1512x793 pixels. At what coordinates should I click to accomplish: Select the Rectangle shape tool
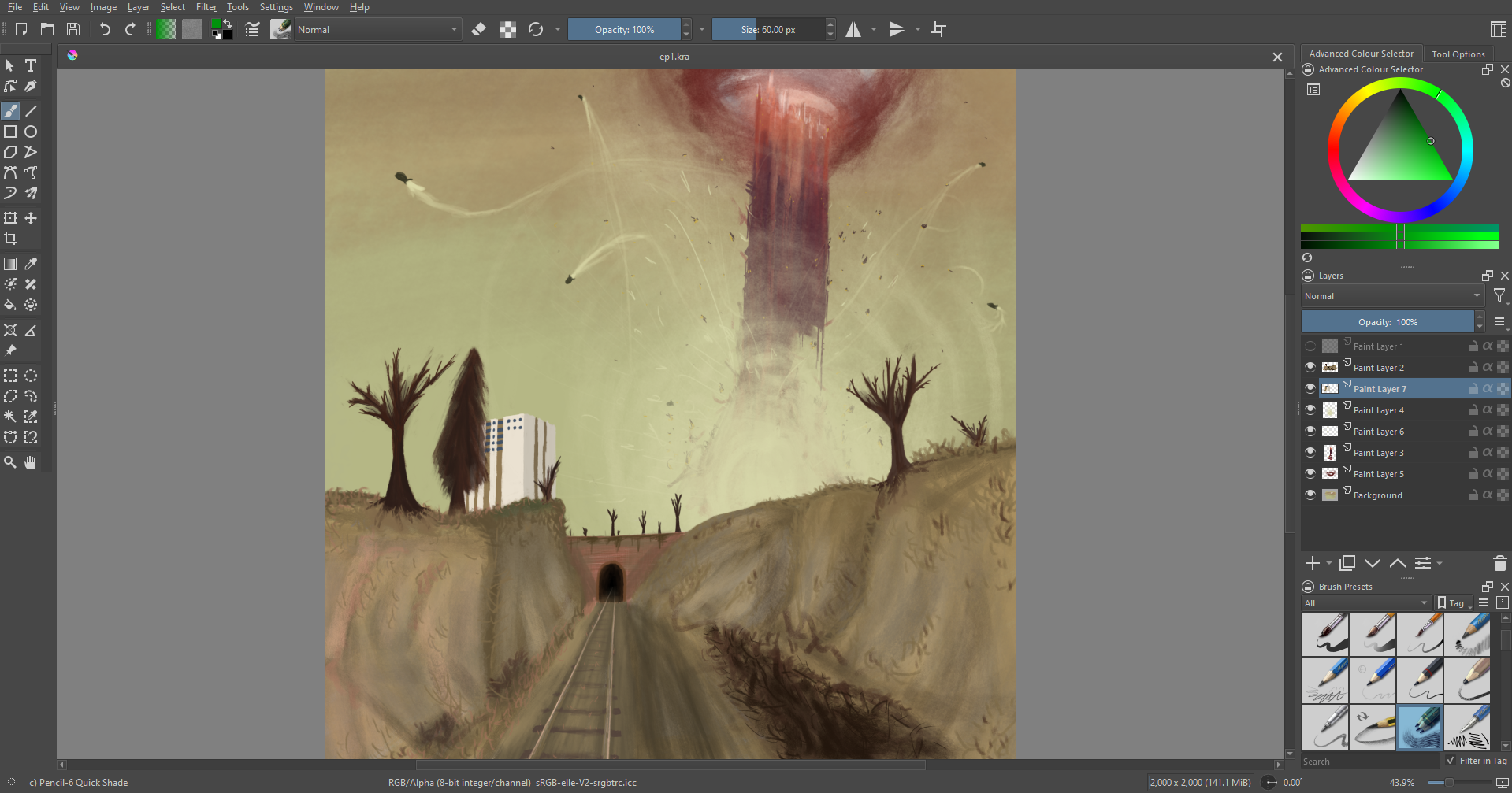coord(10,132)
